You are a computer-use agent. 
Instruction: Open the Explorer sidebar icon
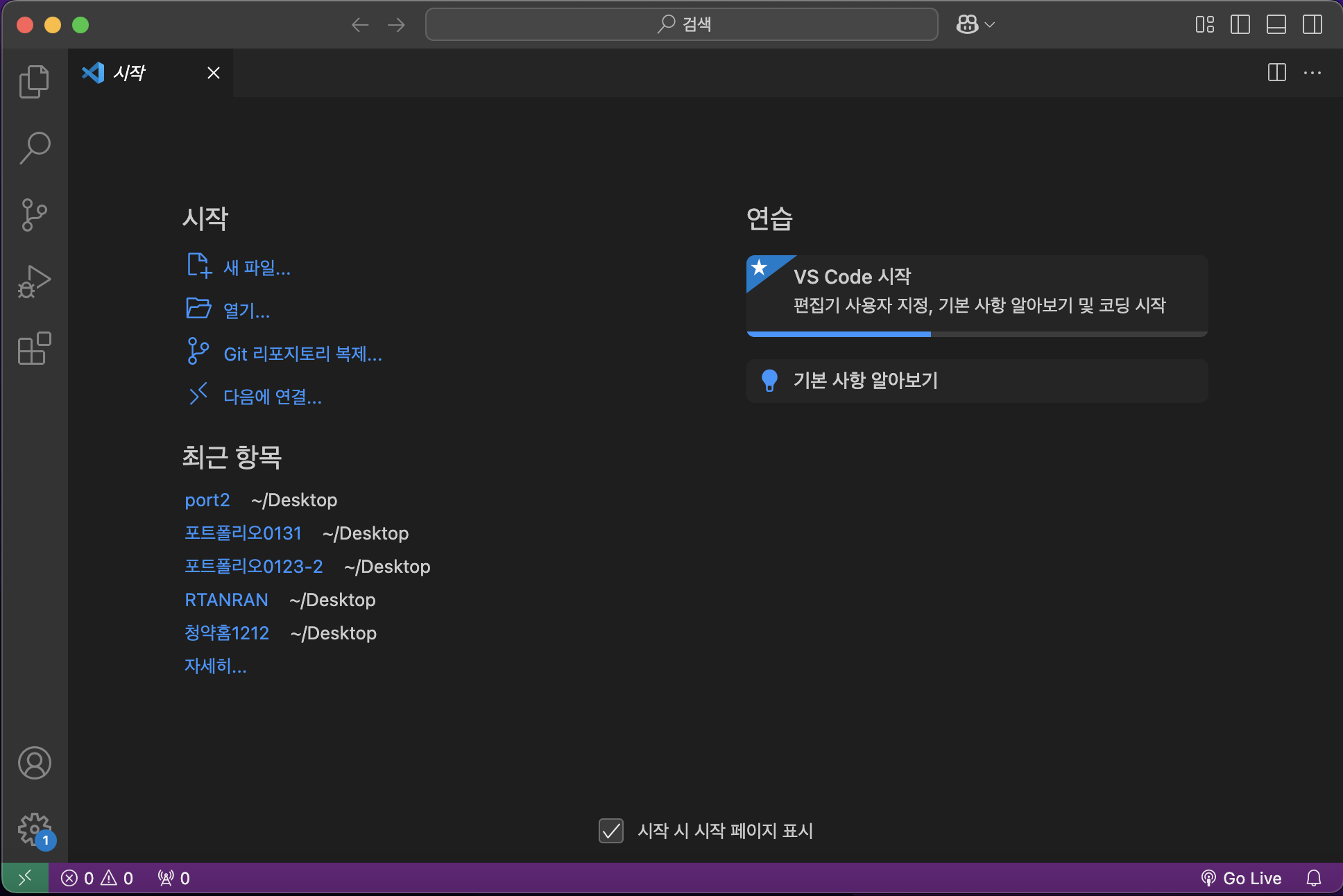[x=34, y=80]
